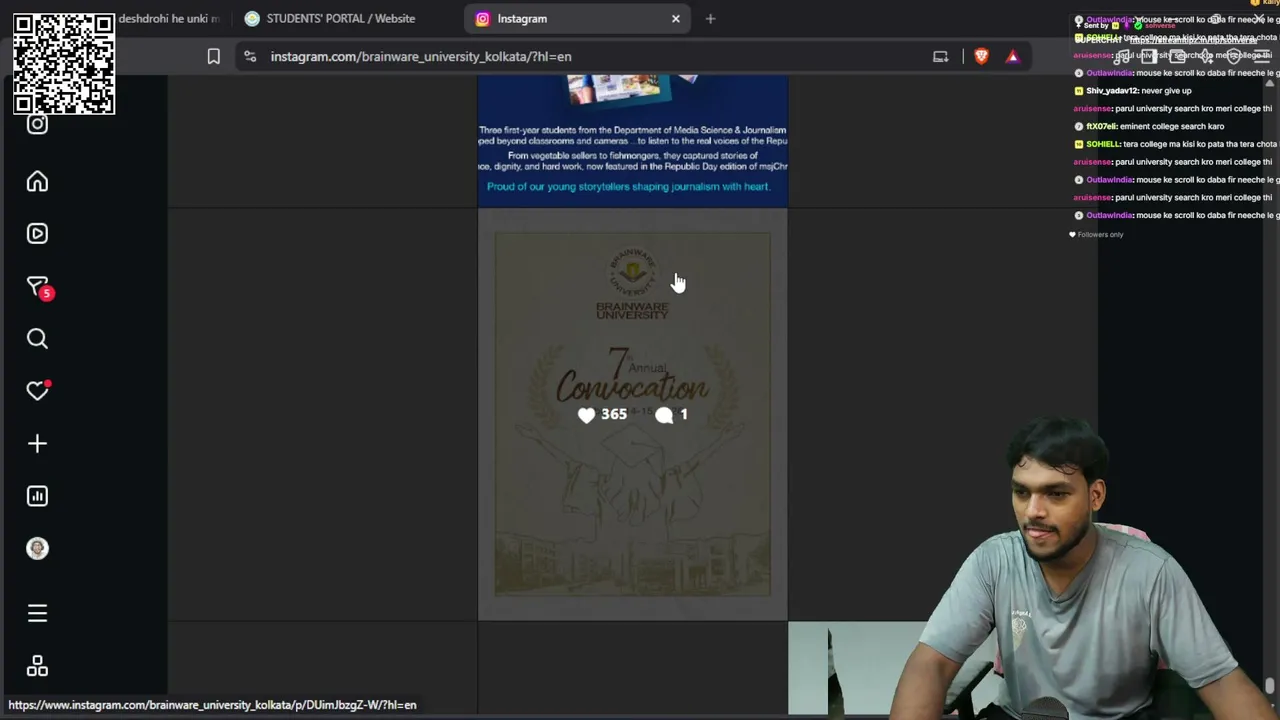Image resolution: width=1280 pixels, height=720 pixels.
Task: Click the screen icon left of Brave Shields
Action: click(940, 57)
